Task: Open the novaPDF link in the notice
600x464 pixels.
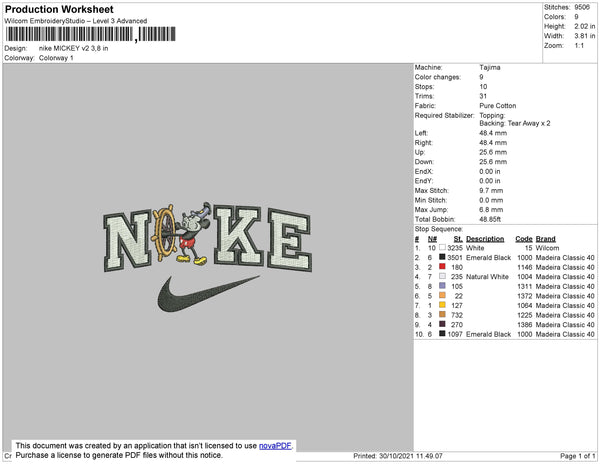Action: 275,446
